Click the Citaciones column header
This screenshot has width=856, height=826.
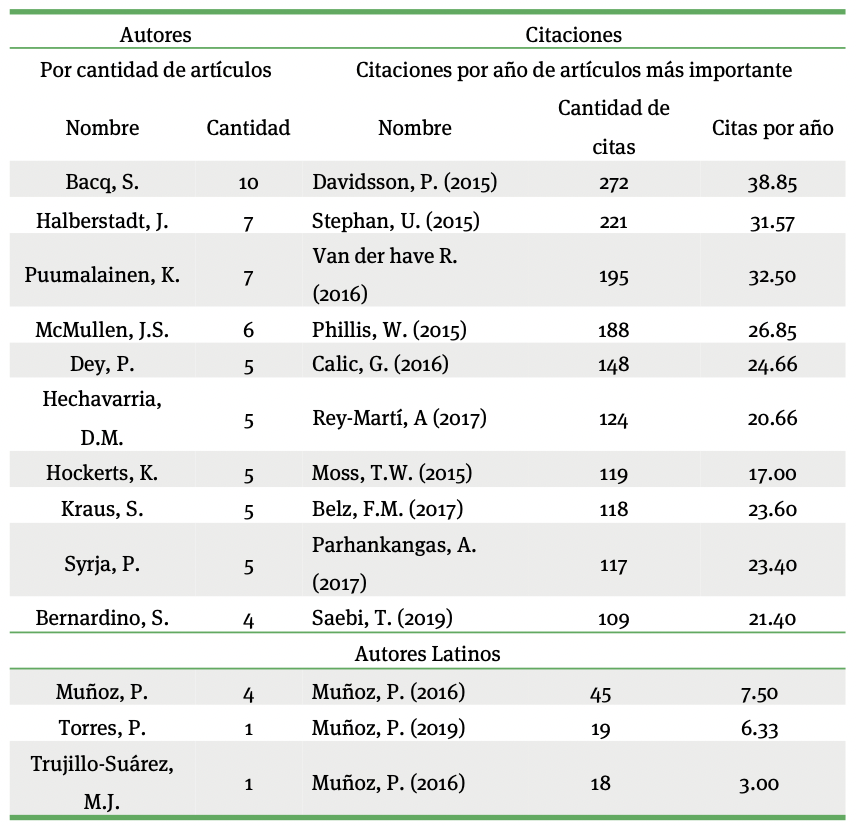(x=573, y=35)
